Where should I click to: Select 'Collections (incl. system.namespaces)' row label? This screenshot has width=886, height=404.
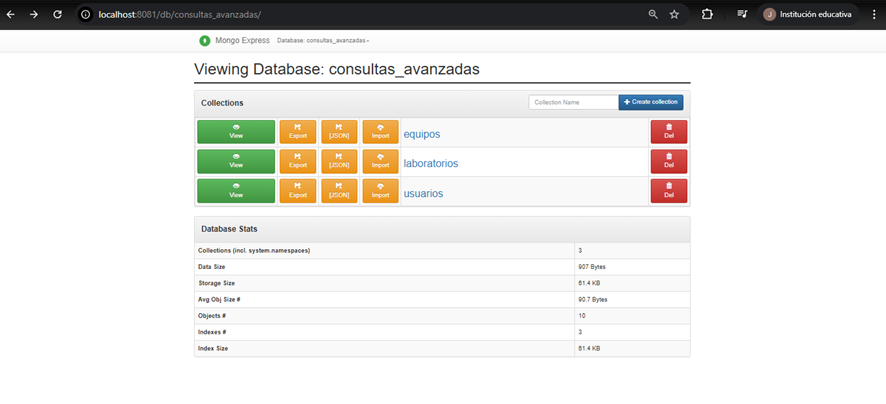tap(254, 250)
